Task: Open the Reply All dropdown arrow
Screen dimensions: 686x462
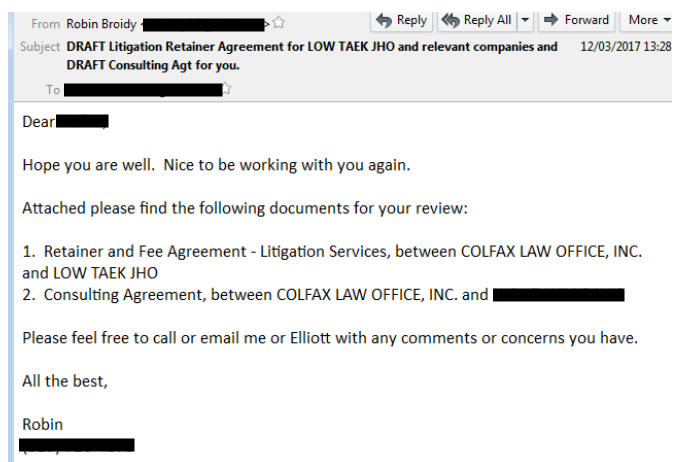Action: tap(525, 20)
